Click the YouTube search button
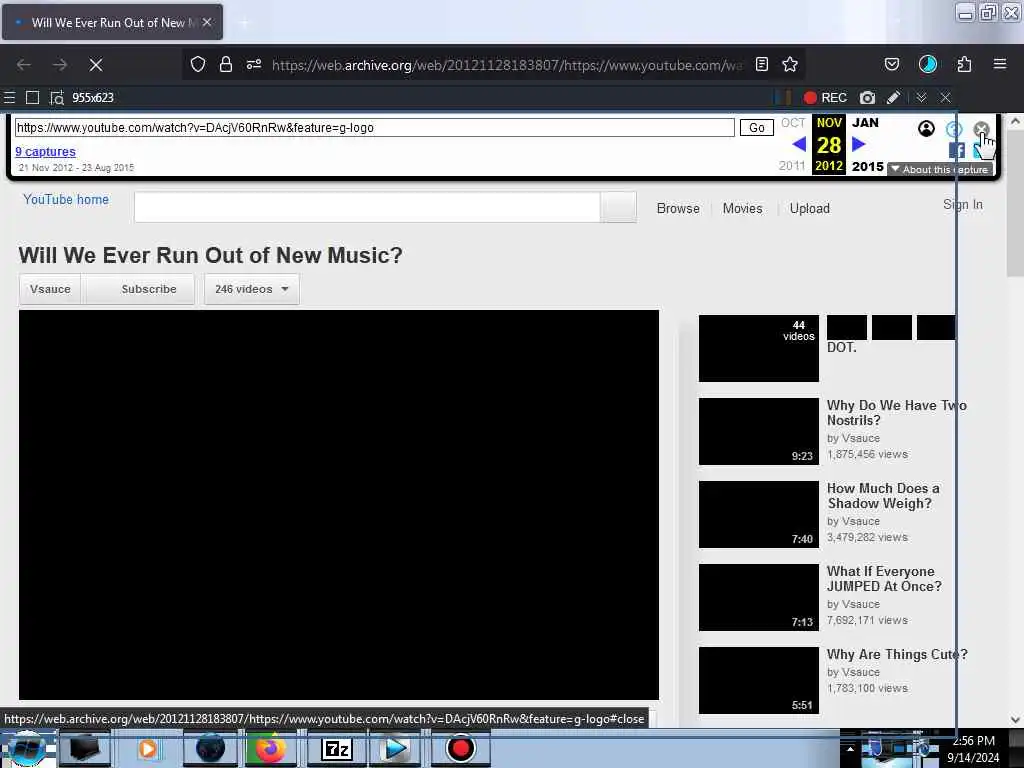 tap(618, 207)
